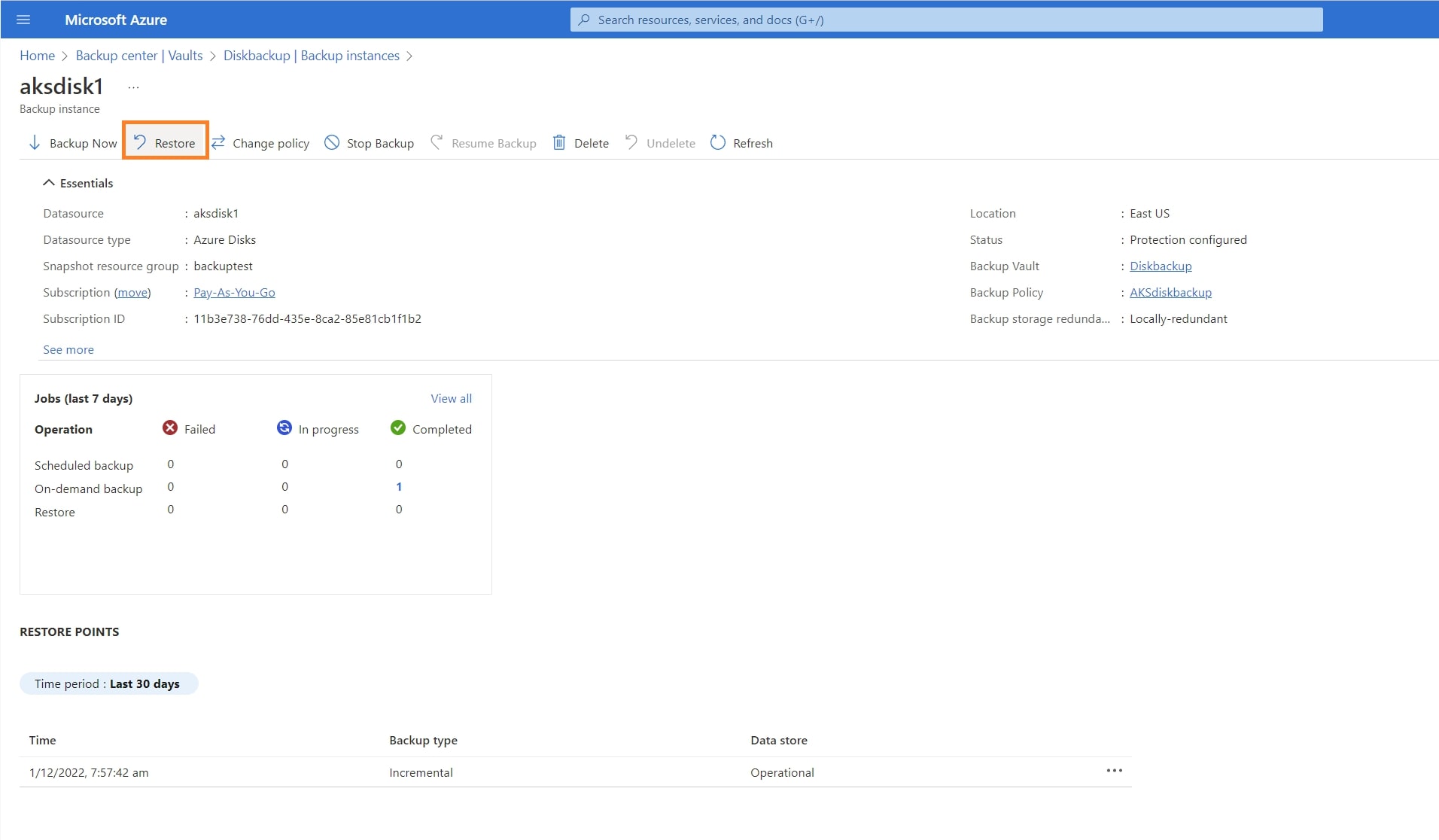The height and width of the screenshot is (840, 1439).
Task: Click the blue In progress status icon
Action: 284,428
